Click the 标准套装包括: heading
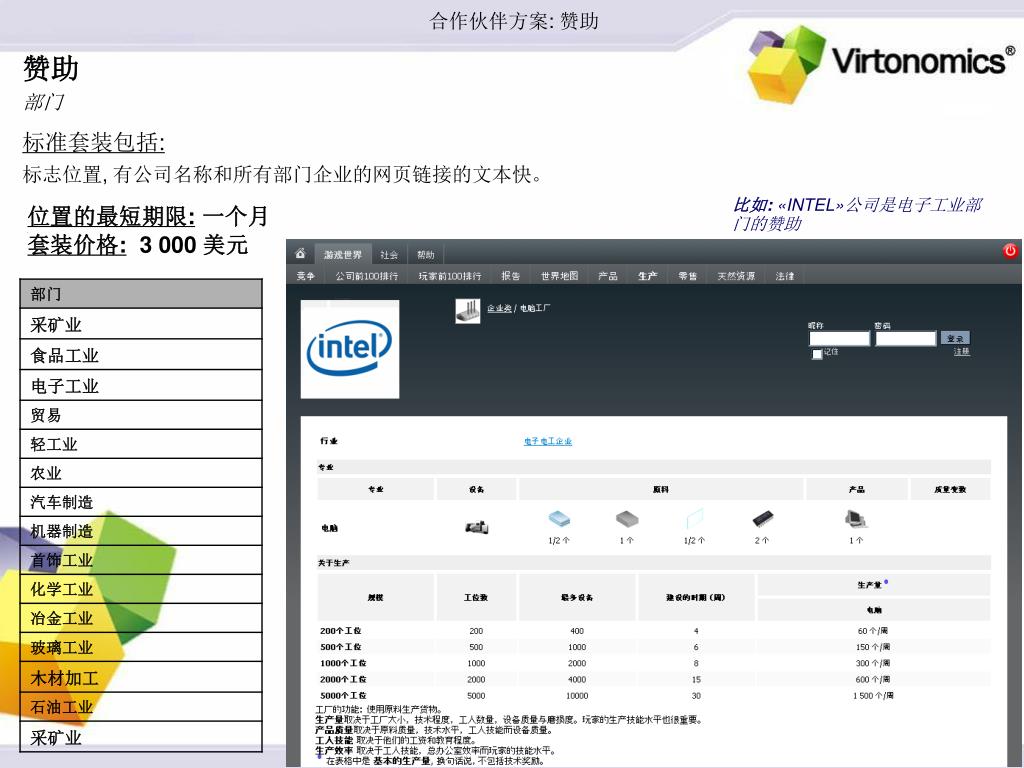1024x768 pixels. coord(93,142)
